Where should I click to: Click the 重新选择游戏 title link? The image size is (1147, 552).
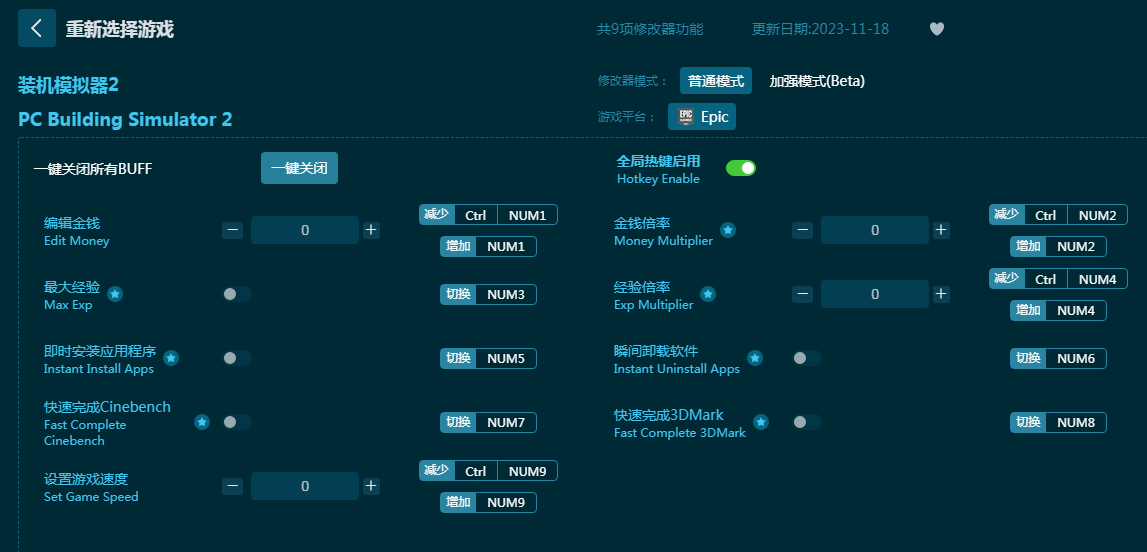(x=119, y=29)
